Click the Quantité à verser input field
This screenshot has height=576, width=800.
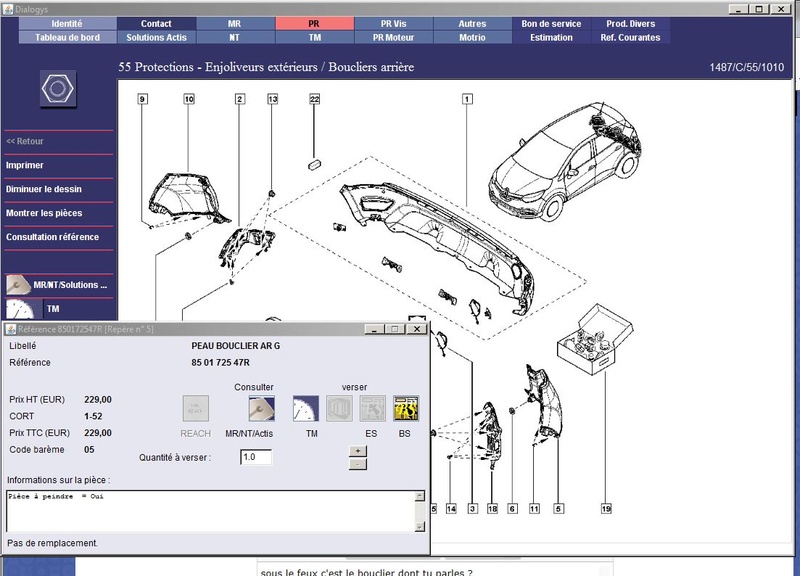pos(256,457)
